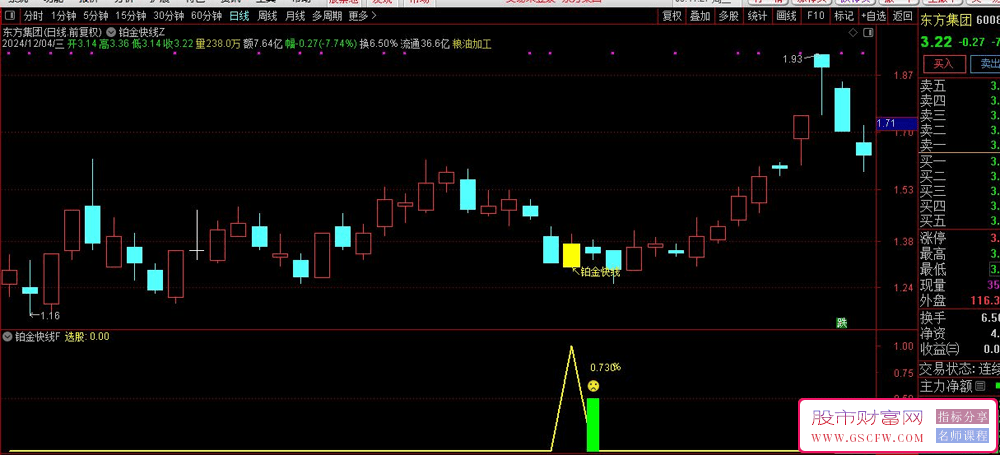Select the 卖五 order book row
This screenshot has width=1000, height=455.
click(x=959, y=86)
